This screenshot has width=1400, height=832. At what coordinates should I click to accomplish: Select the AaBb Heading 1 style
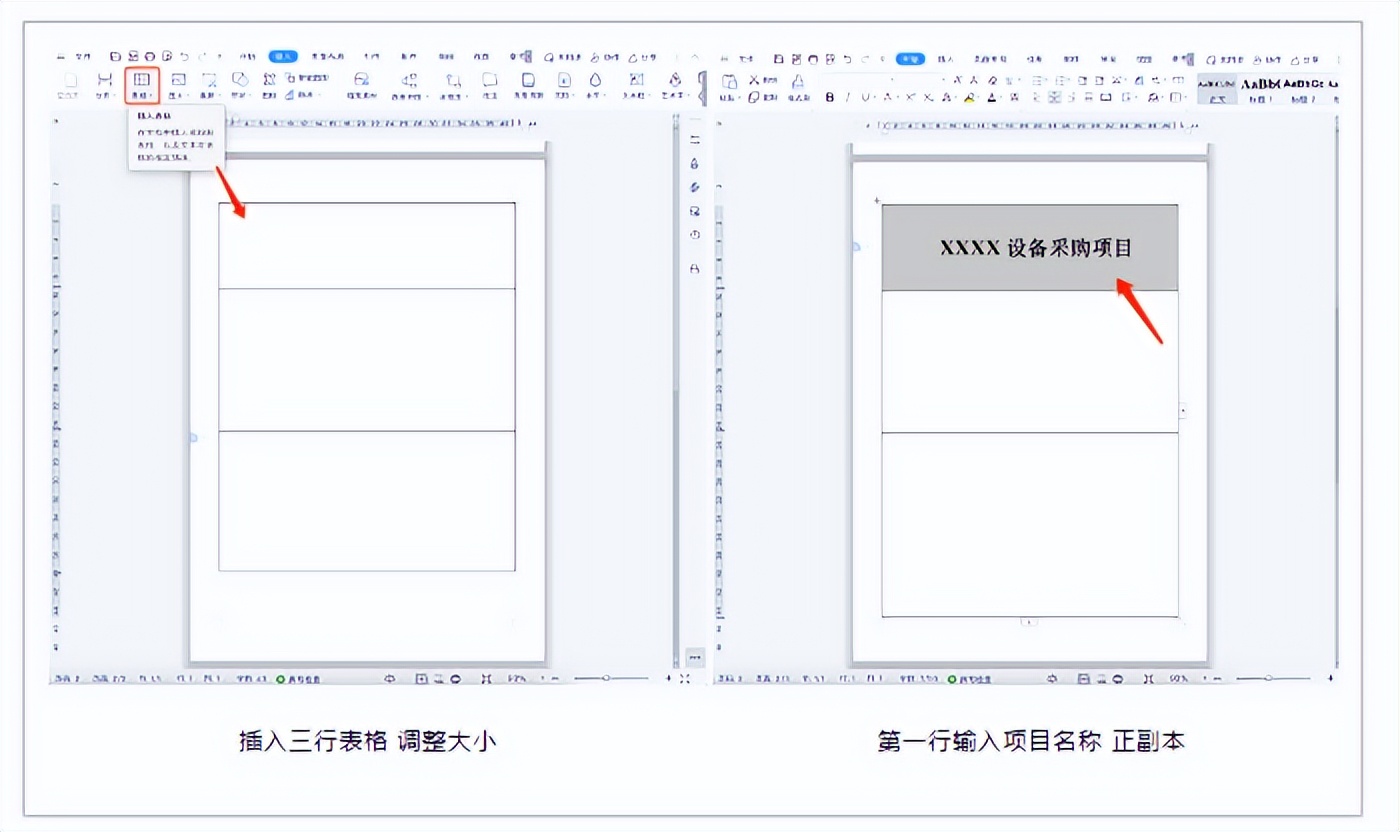point(1260,85)
